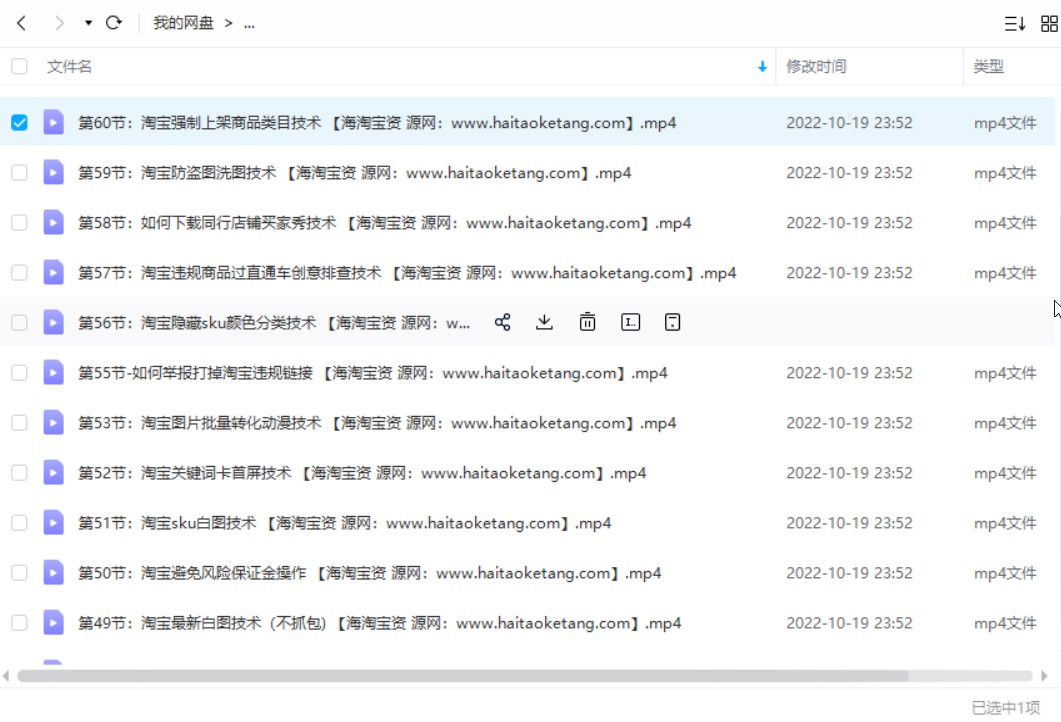1061x722 pixels.
Task: Open more options for 第56节 file
Action: pyautogui.click(x=672, y=322)
